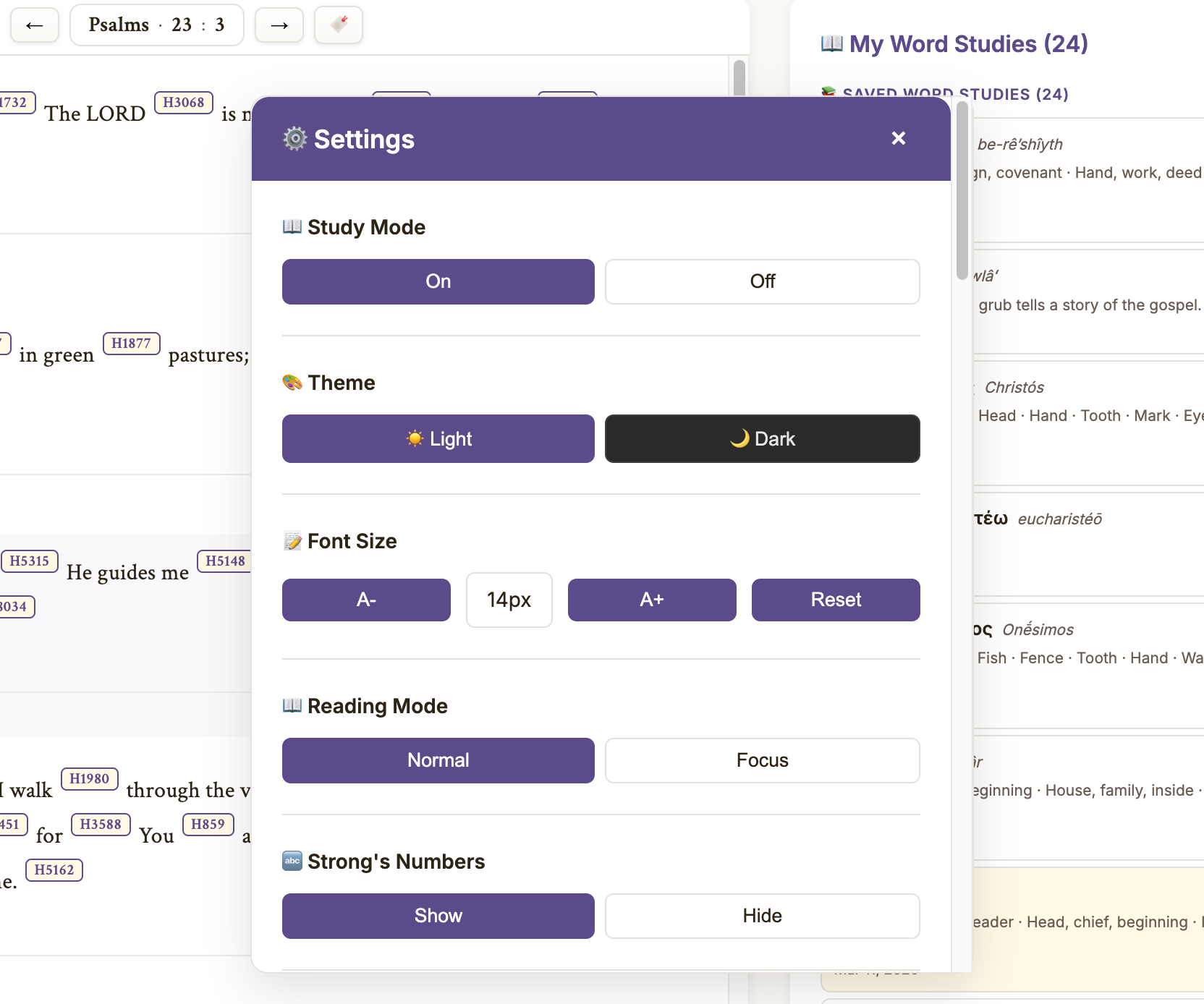Click the abc icon next to Strong's Numbers
This screenshot has width=1204, height=1004.
(x=292, y=861)
